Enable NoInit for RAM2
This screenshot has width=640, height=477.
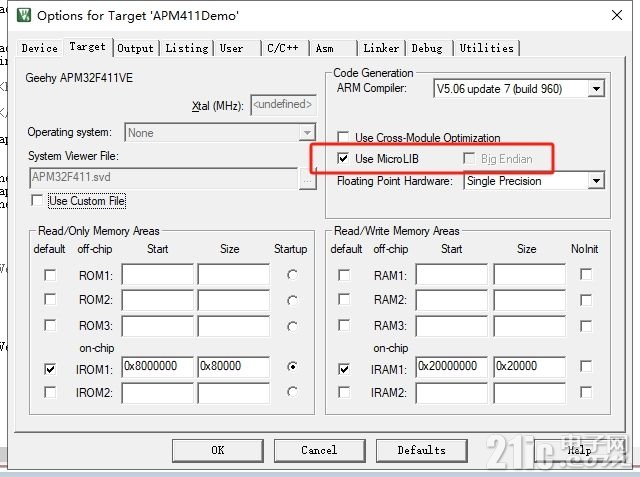pos(586,300)
